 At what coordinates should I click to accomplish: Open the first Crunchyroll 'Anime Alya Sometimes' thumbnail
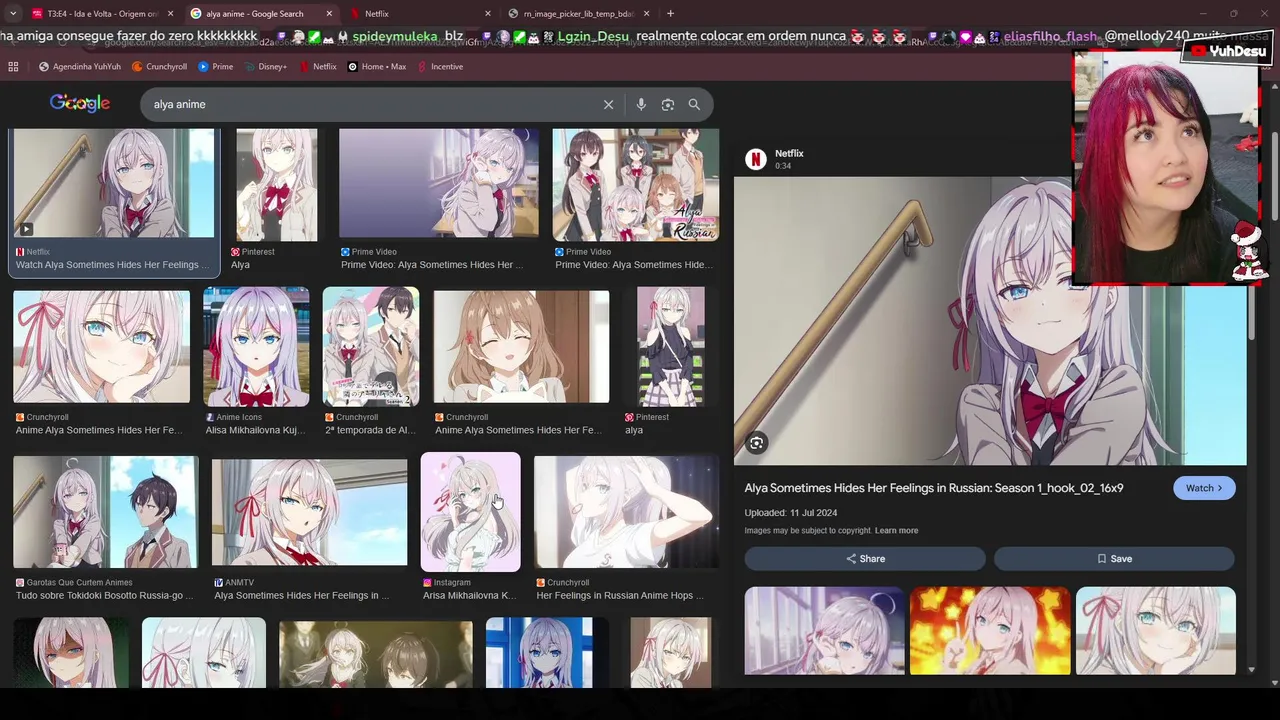click(x=101, y=347)
